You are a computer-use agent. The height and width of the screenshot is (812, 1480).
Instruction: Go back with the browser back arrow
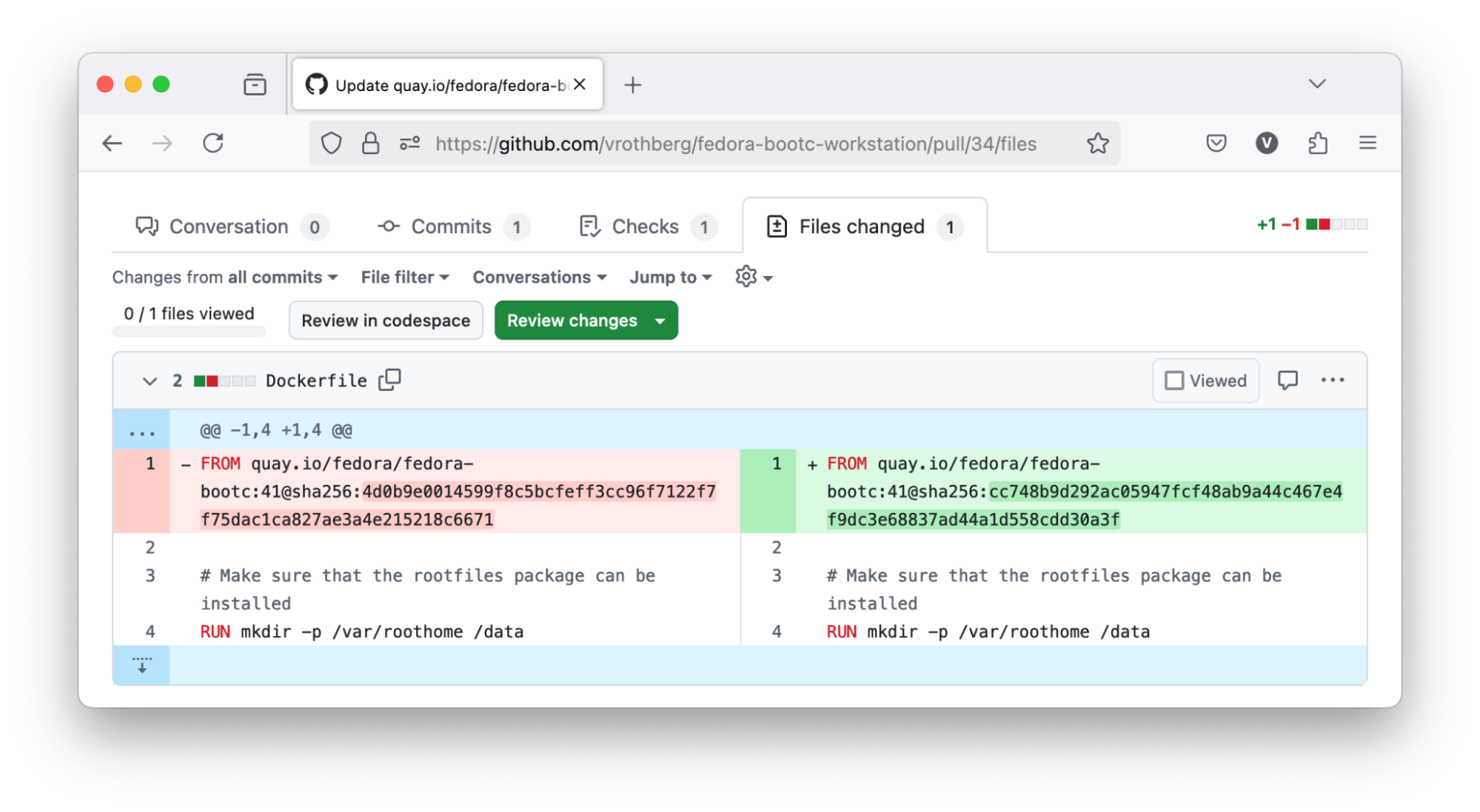click(x=113, y=144)
